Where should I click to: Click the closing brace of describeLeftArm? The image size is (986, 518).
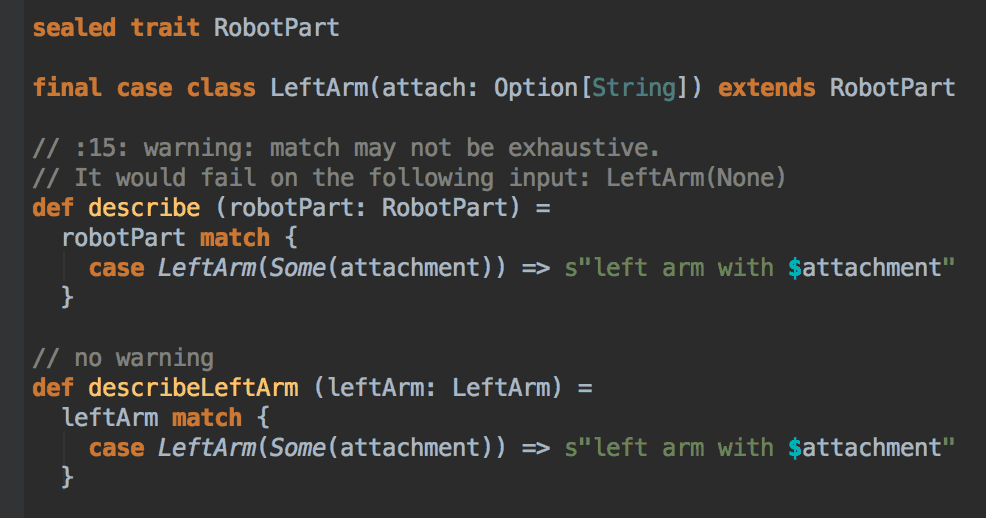67,477
